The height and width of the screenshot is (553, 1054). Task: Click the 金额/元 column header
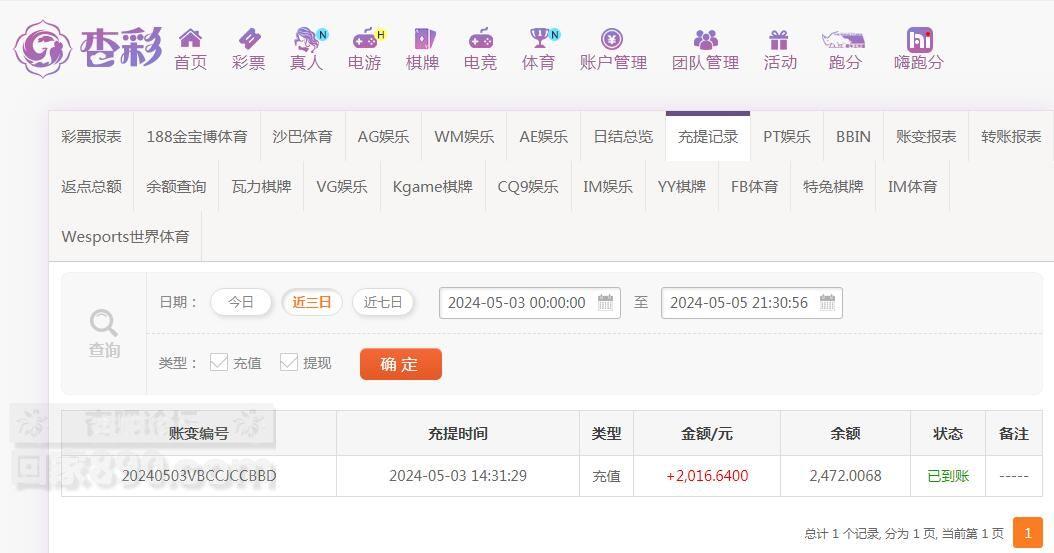click(706, 433)
